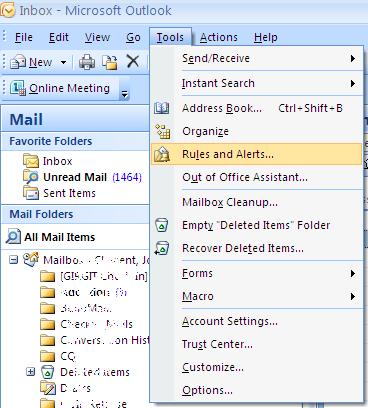Open the Macro submenu
Image resolution: width=368 pixels, height=408 pixels.
256,296
